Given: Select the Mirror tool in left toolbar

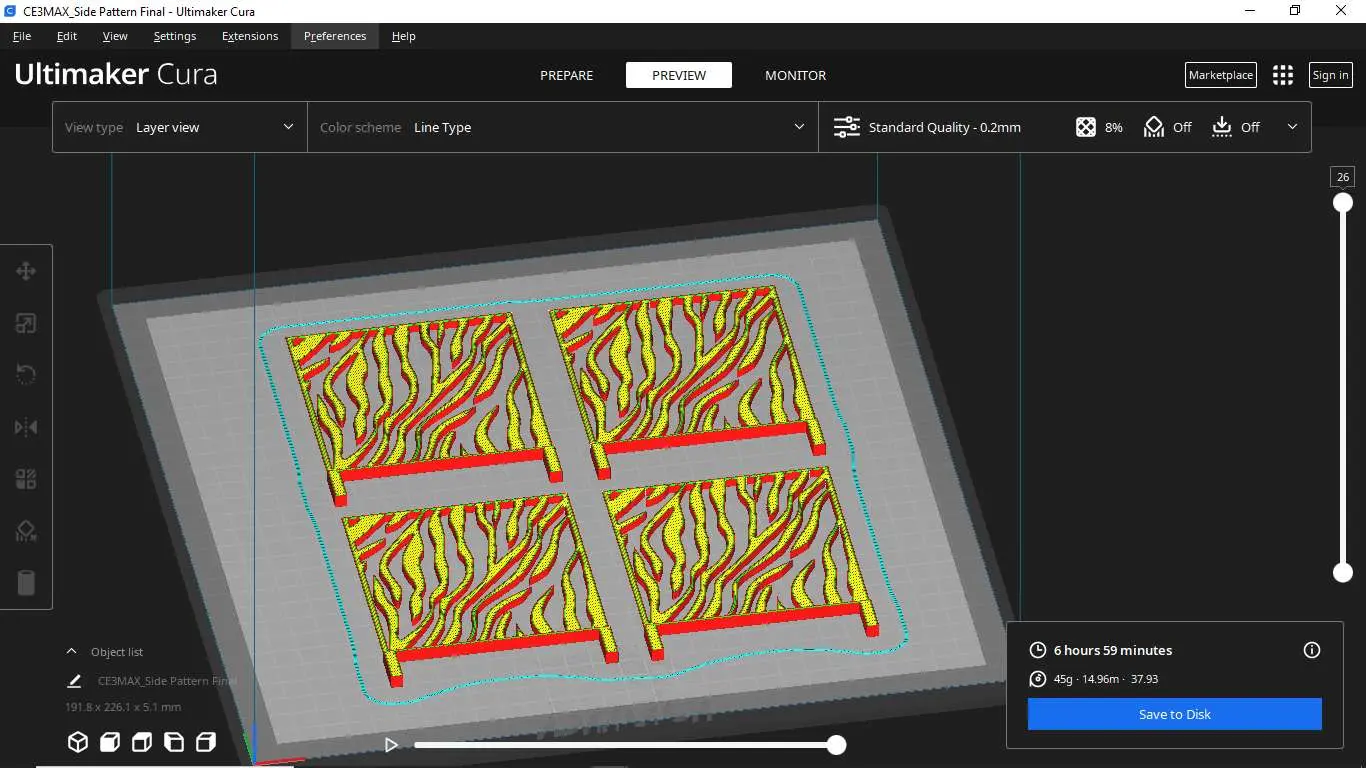Looking at the screenshot, I should point(26,427).
